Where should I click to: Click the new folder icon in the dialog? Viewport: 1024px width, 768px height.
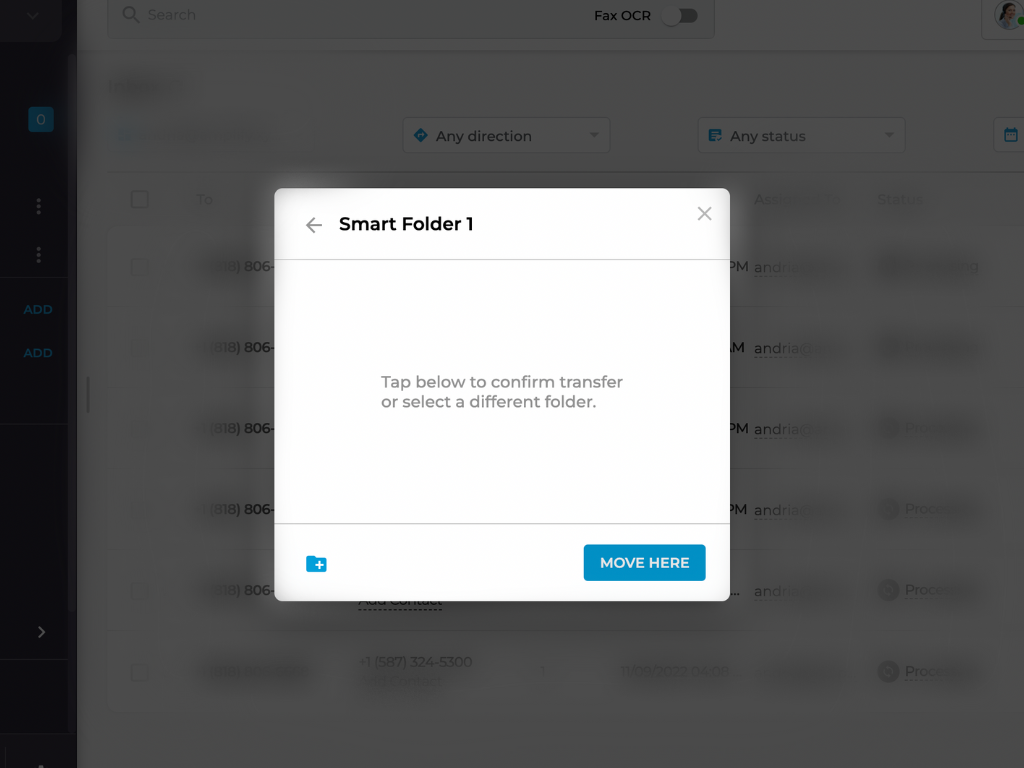317,563
